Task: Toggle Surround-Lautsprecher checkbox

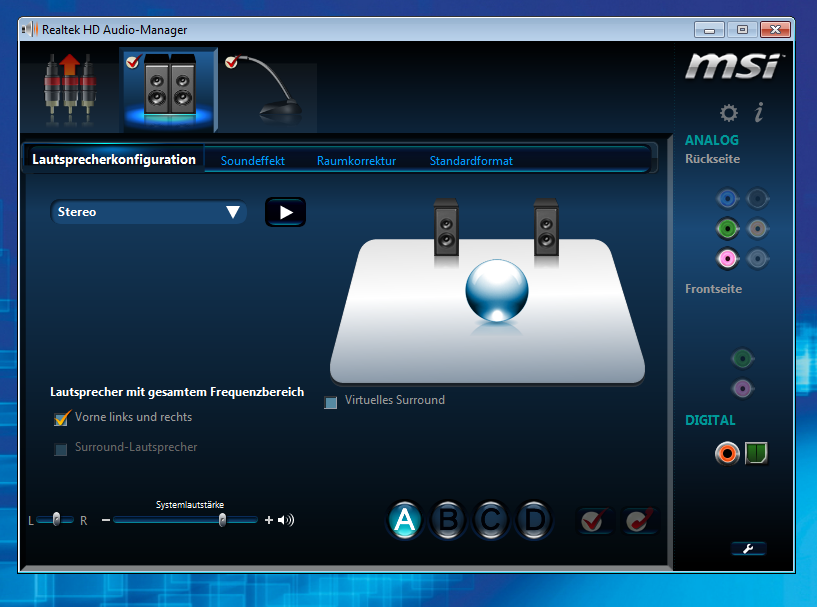Action: (x=60, y=449)
